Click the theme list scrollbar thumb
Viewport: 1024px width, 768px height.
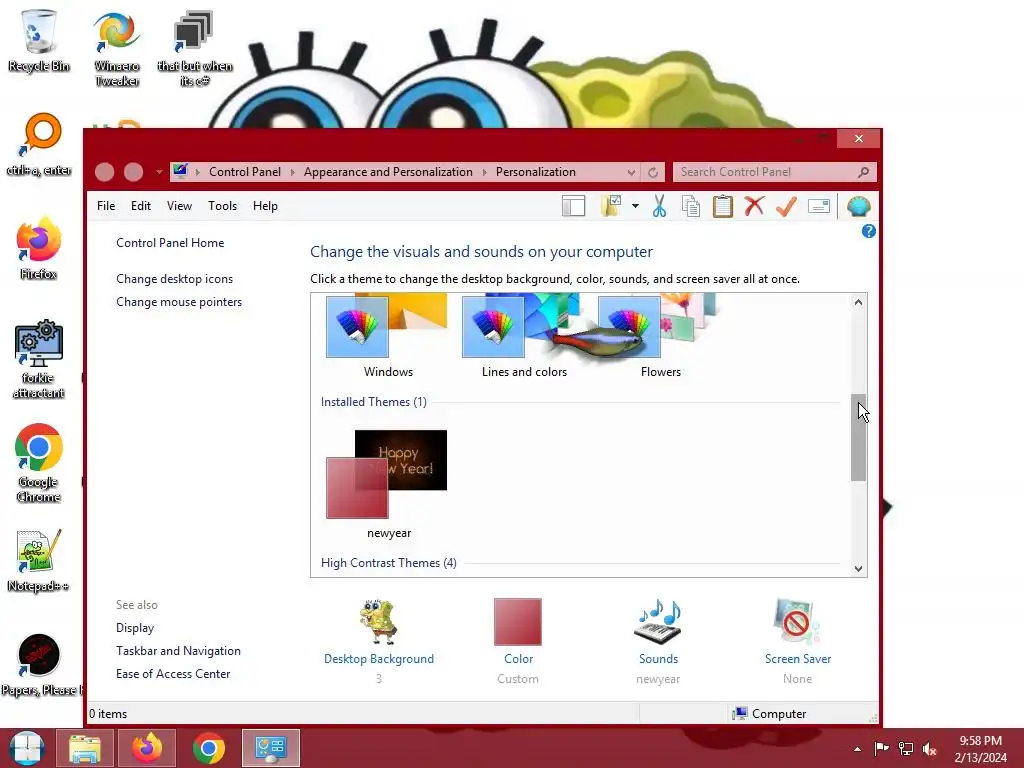tap(858, 438)
